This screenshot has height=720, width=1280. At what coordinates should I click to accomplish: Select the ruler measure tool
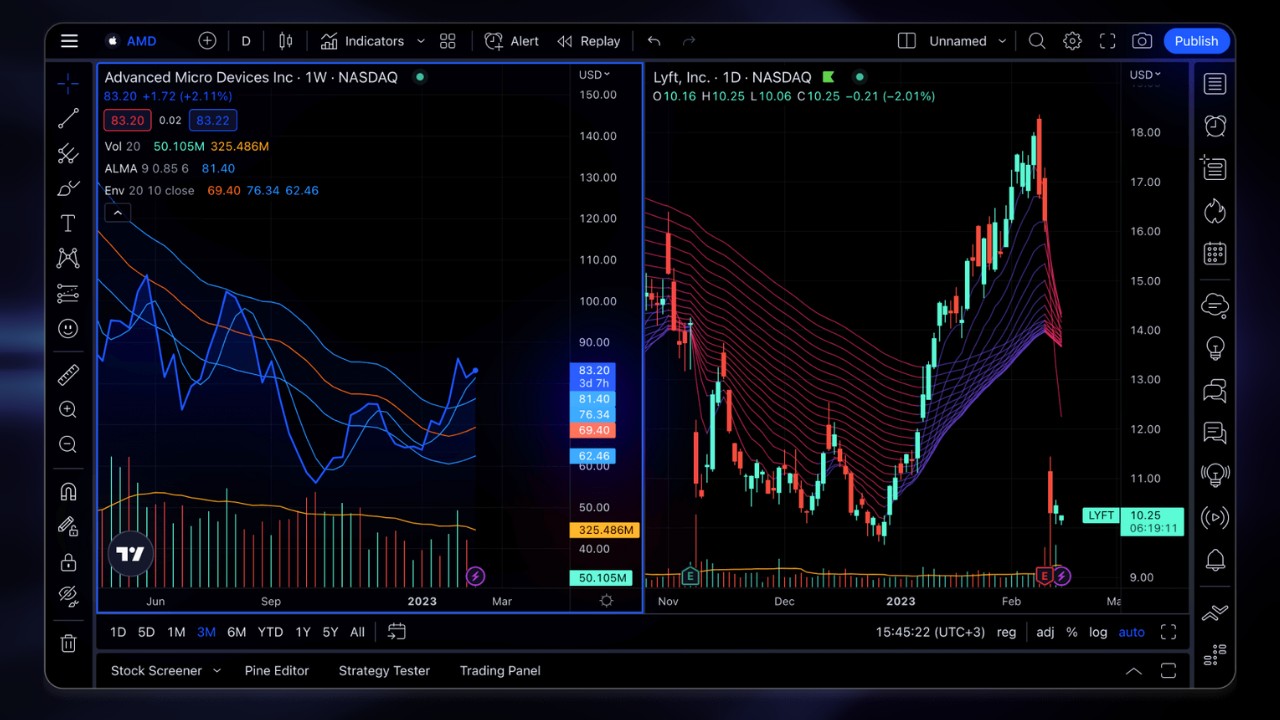pos(68,374)
